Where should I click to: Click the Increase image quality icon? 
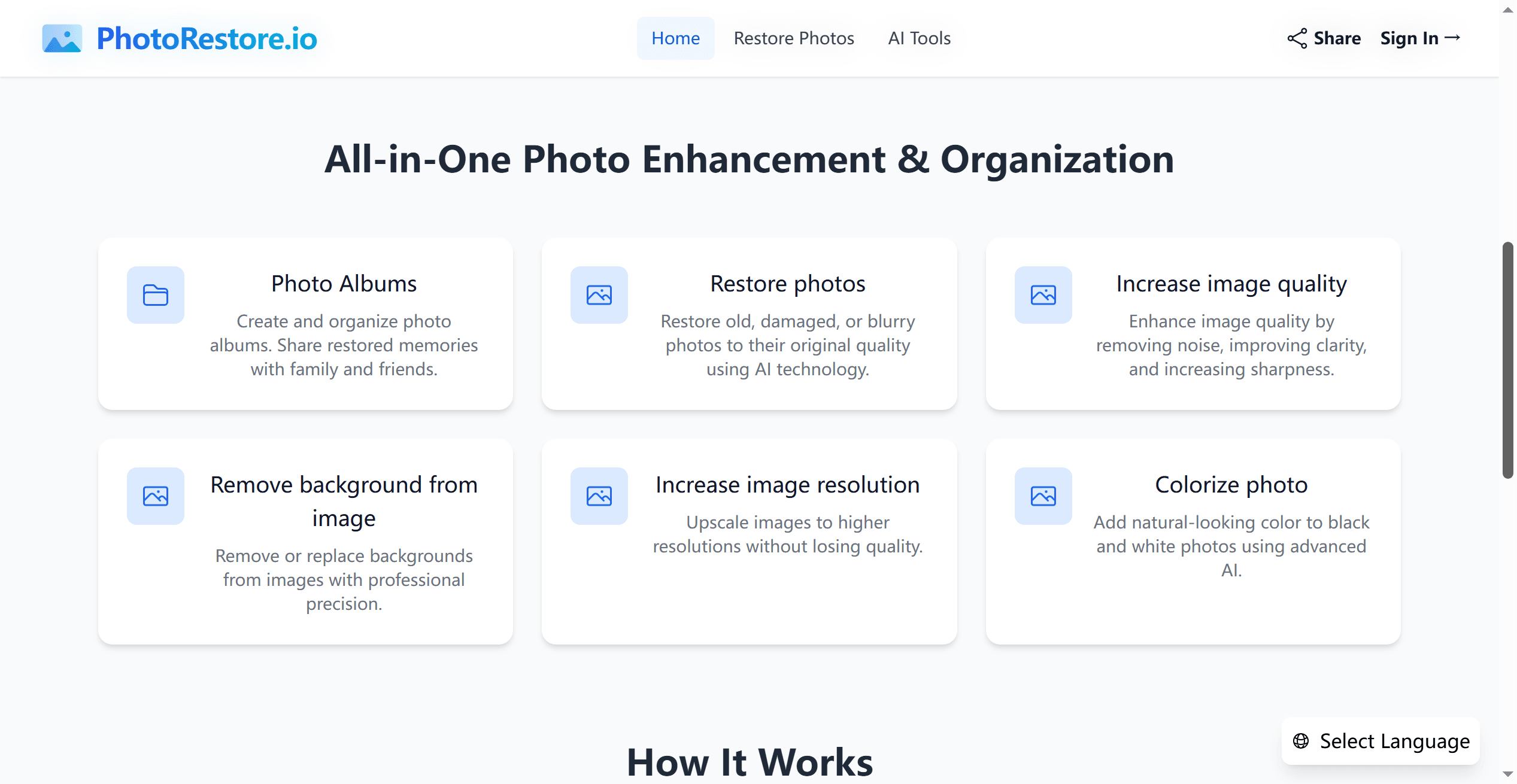click(1043, 295)
